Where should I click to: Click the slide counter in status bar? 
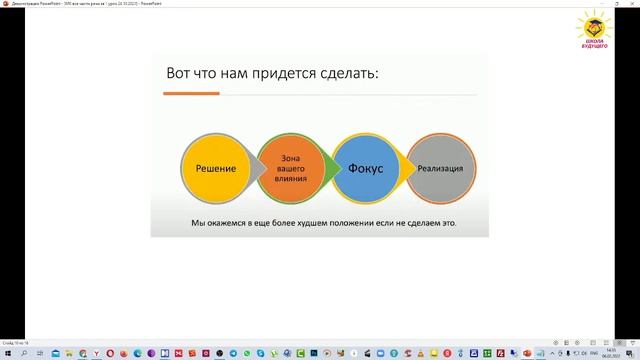(15, 343)
